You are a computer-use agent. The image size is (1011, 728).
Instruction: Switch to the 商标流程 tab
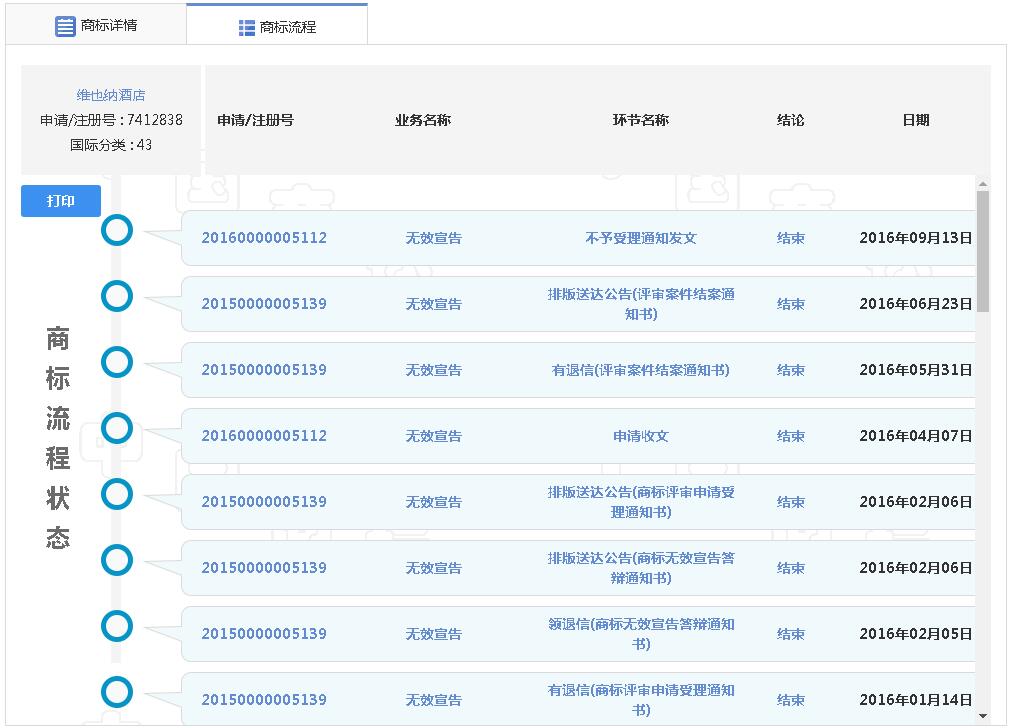click(x=277, y=27)
